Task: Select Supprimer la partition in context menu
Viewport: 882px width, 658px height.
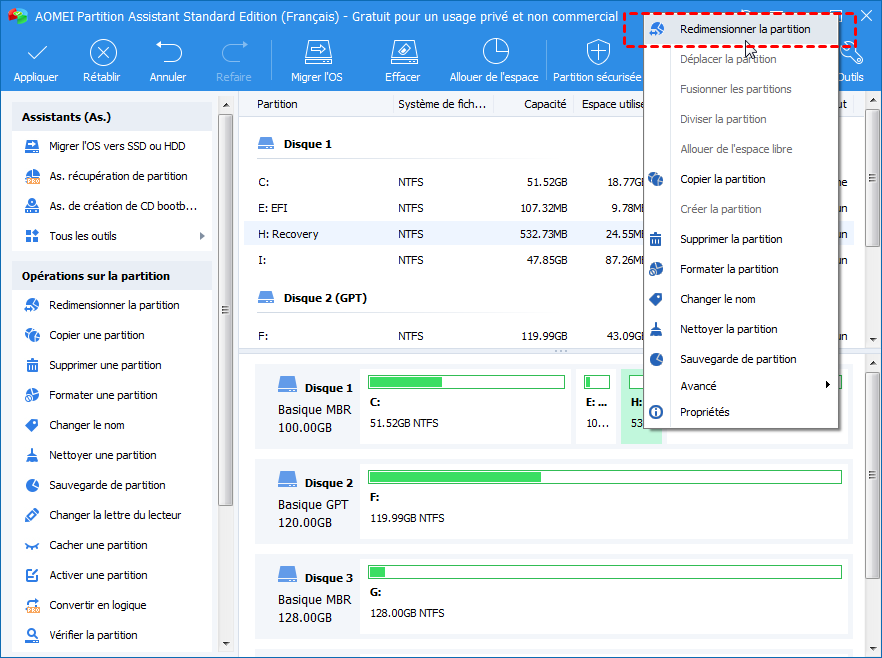Action: click(730, 239)
